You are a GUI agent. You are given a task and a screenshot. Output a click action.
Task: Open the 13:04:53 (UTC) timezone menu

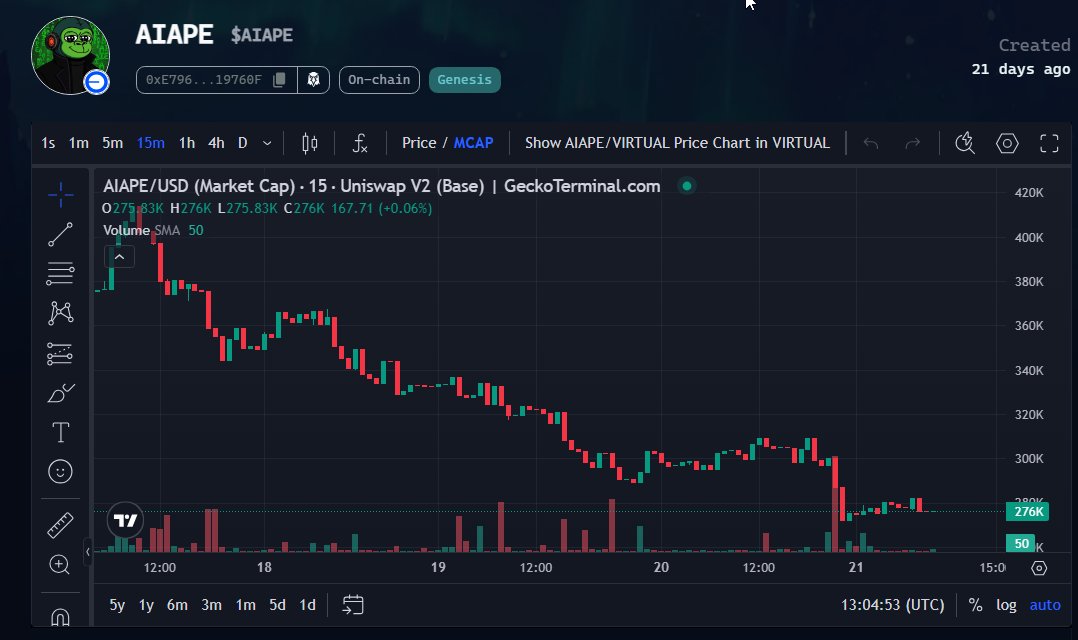point(892,605)
